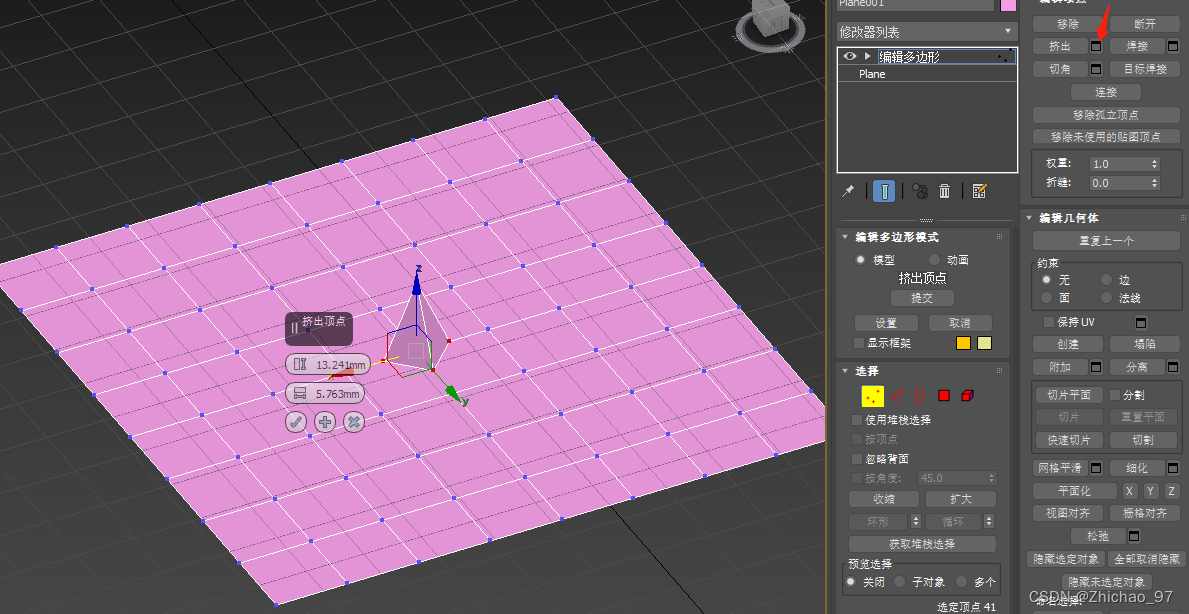The height and width of the screenshot is (614, 1189).
Task: Click 5.763mm extrude width field
Action: coord(337,394)
